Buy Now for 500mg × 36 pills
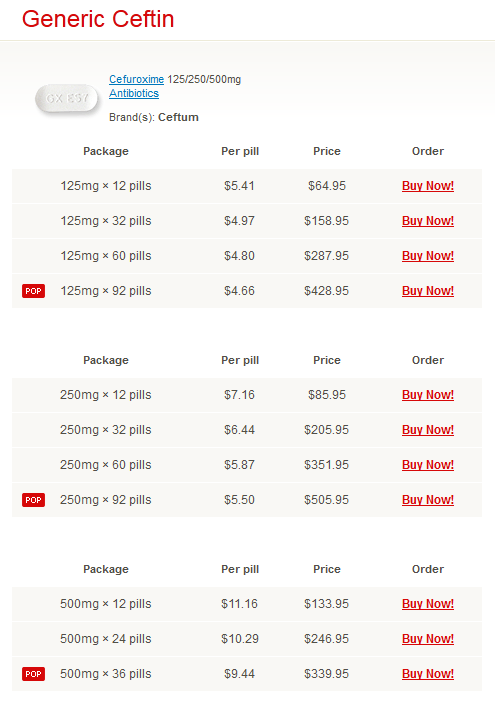Viewport: 495px width, 701px height. (x=428, y=674)
